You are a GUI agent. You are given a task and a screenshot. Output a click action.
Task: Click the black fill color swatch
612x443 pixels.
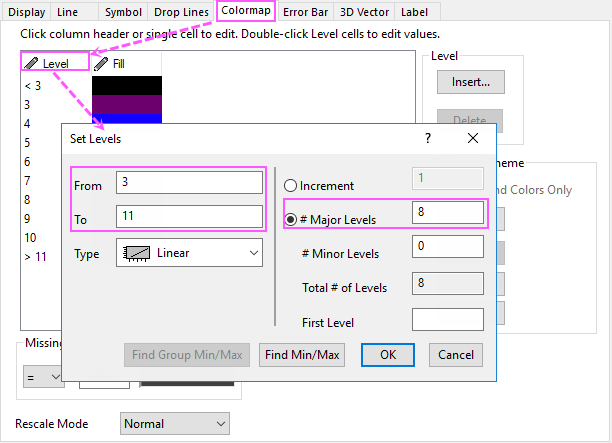pos(127,85)
